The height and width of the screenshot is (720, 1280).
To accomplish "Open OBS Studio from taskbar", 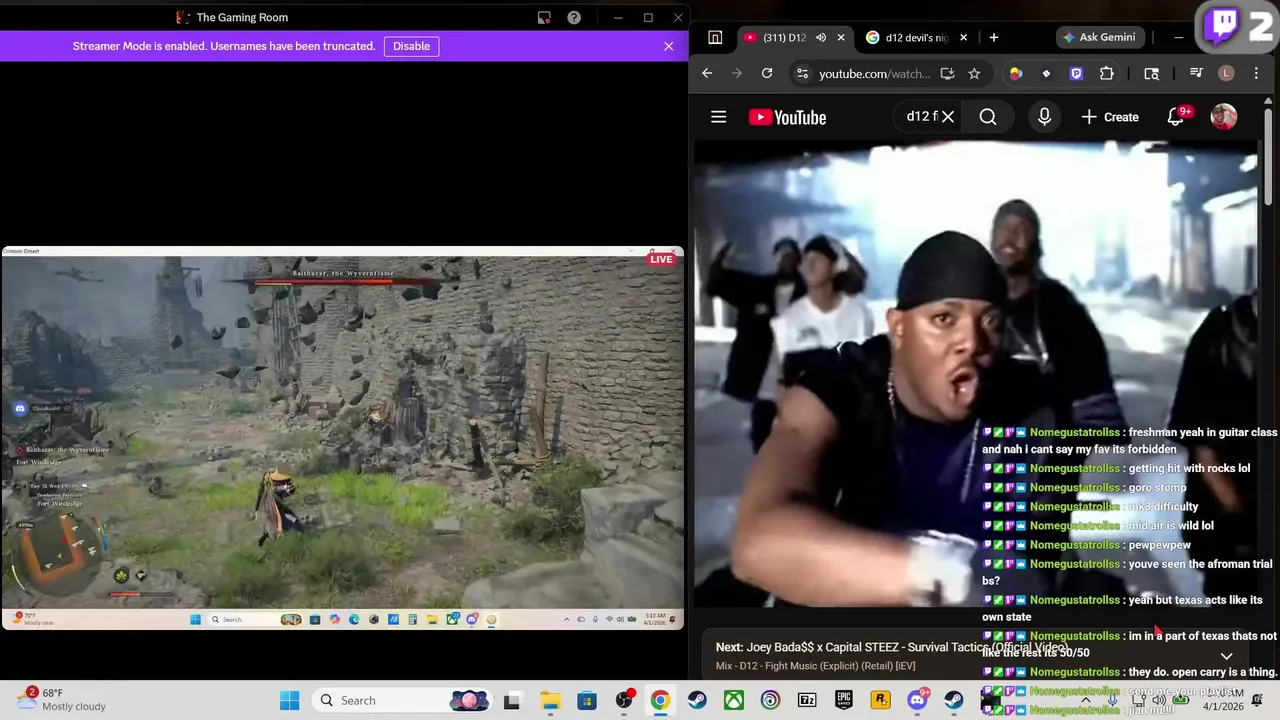I will click(624, 700).
